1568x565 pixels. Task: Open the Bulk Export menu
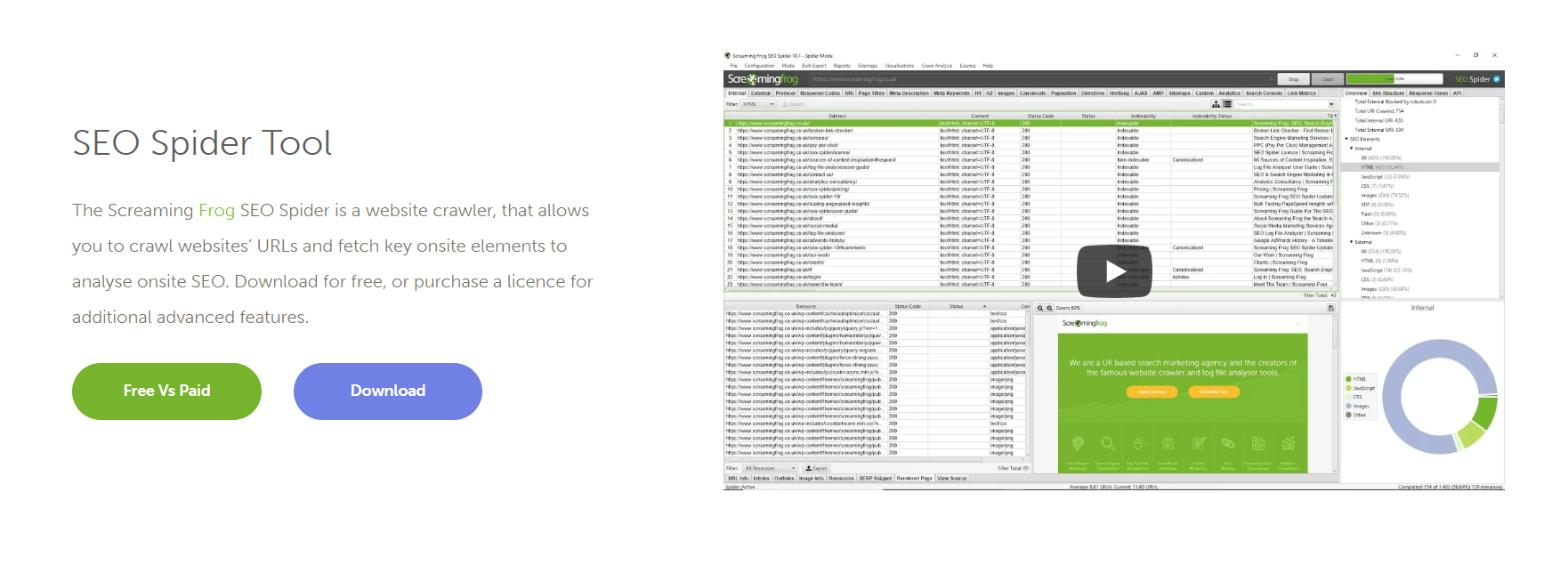tap(814, 66)
